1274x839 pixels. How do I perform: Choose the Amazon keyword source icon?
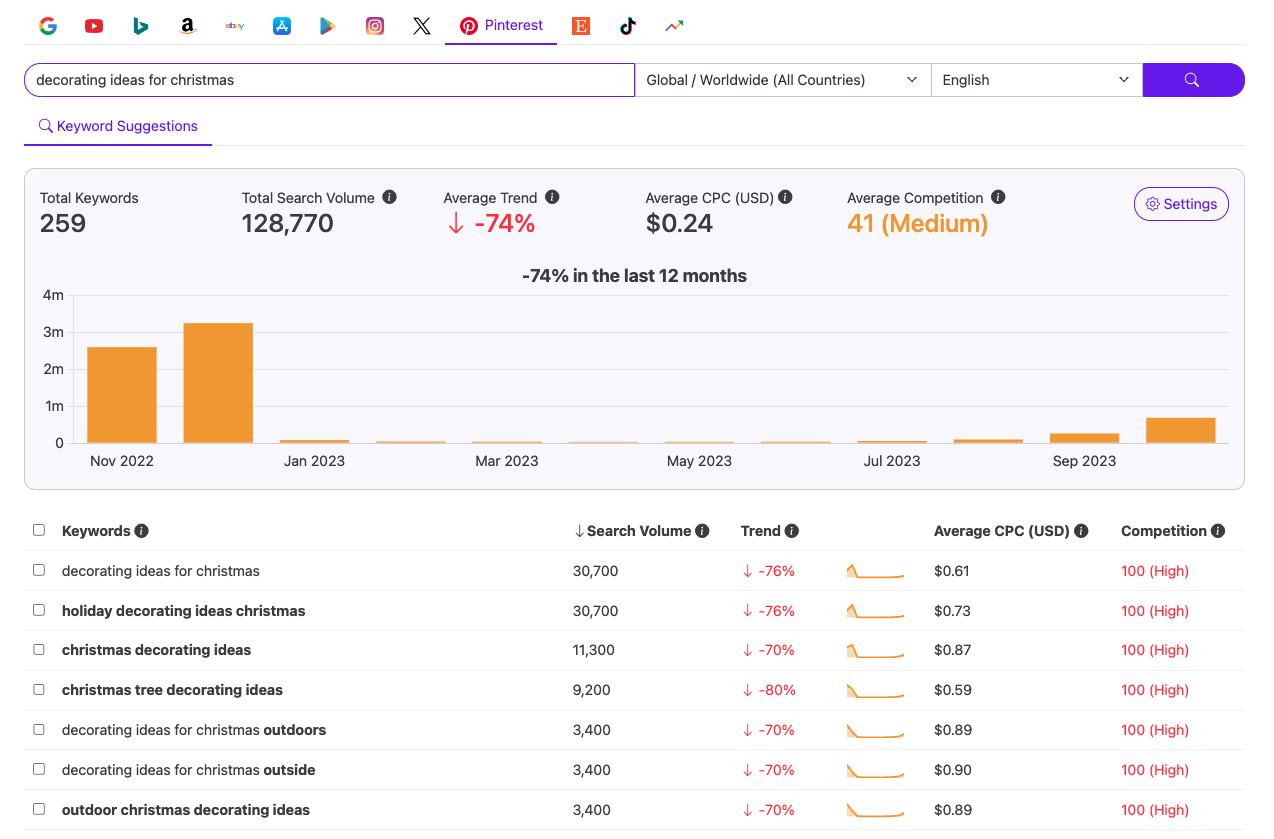click(188, 26)
